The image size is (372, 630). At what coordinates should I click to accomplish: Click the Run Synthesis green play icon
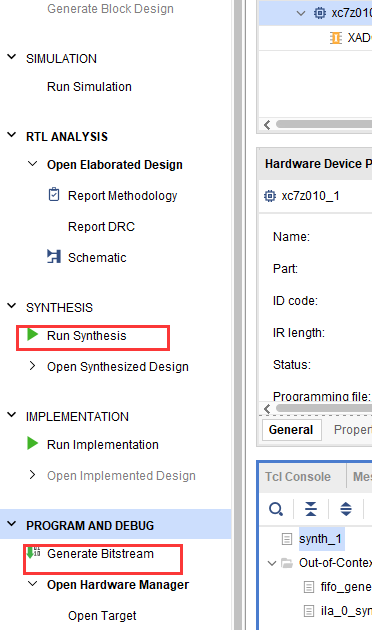33,335
